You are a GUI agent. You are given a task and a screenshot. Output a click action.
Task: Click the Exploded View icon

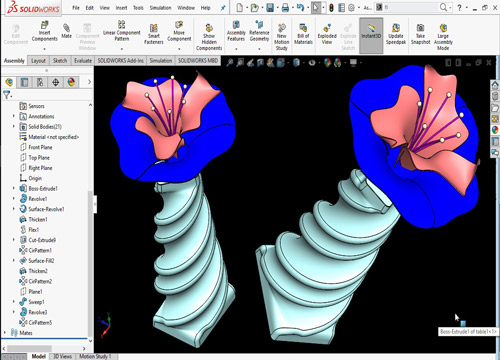point(327,34)
